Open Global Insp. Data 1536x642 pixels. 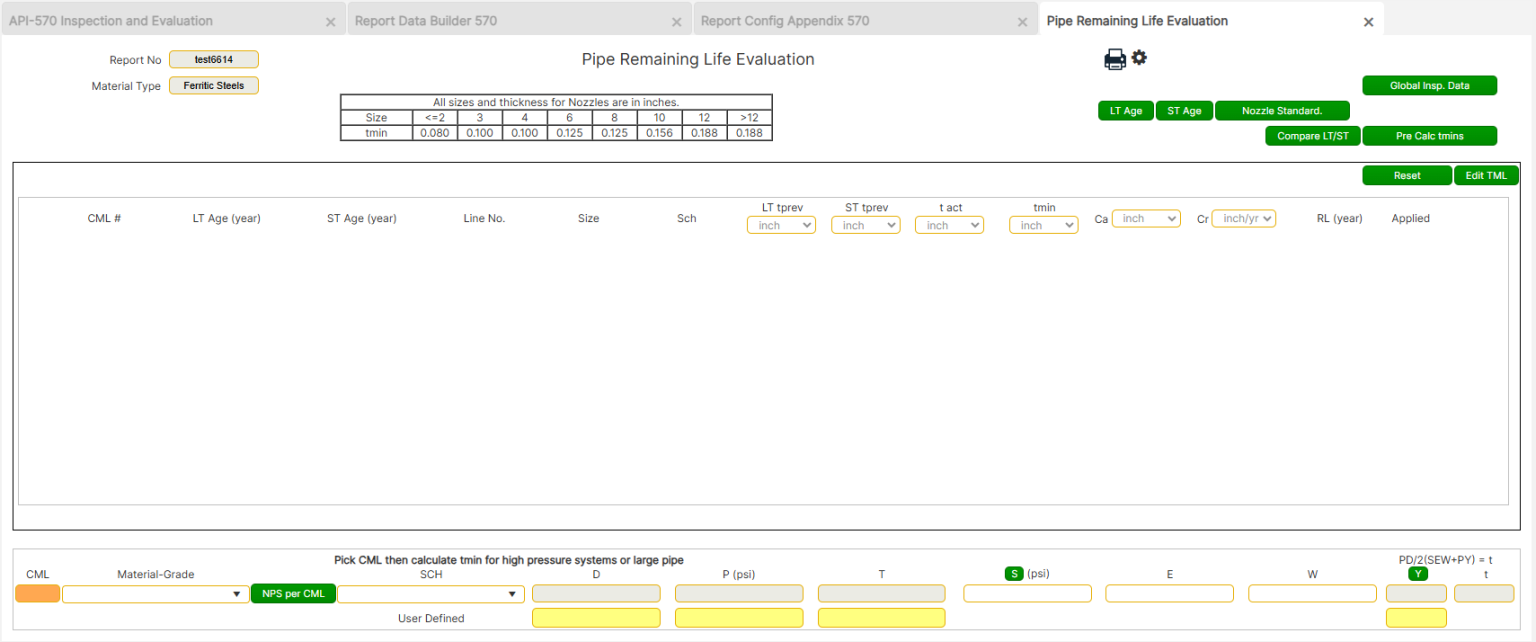tap(1429, 85)
